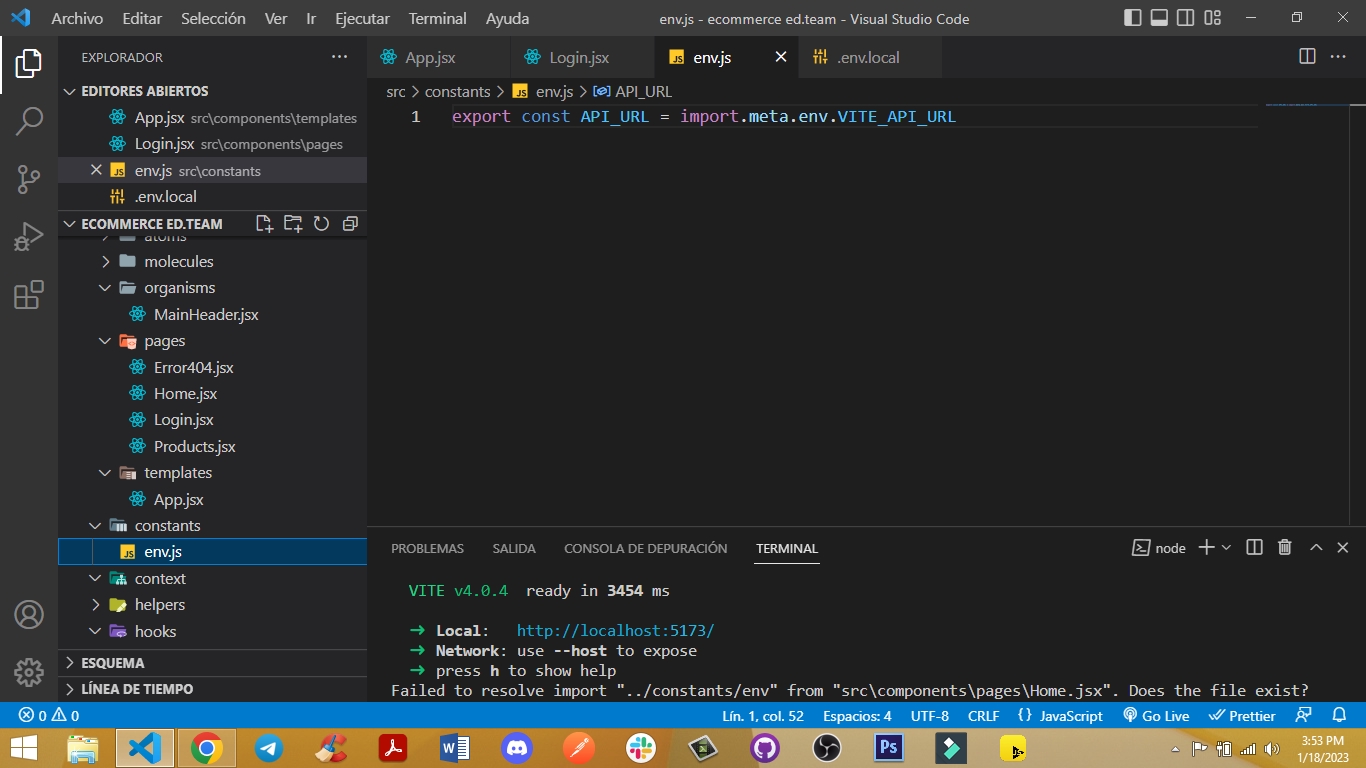1366x768 pixels.
Task: Open the localhost:5173 link in terminal
Action: (615, 631)
